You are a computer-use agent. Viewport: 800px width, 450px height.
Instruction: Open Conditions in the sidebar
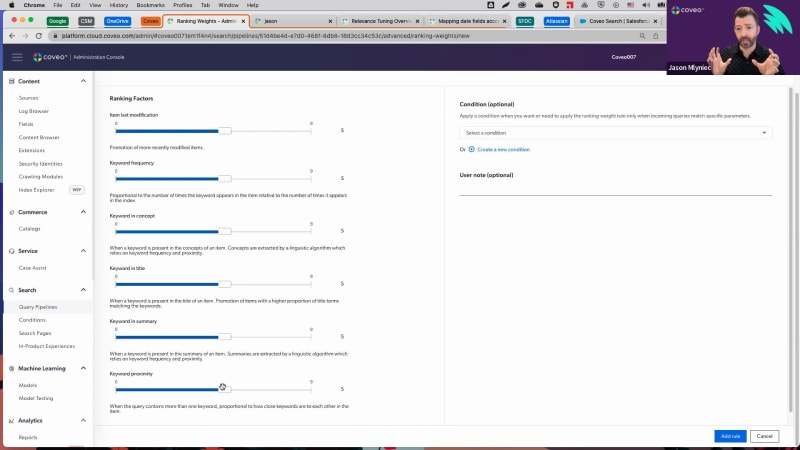point(32,320)
